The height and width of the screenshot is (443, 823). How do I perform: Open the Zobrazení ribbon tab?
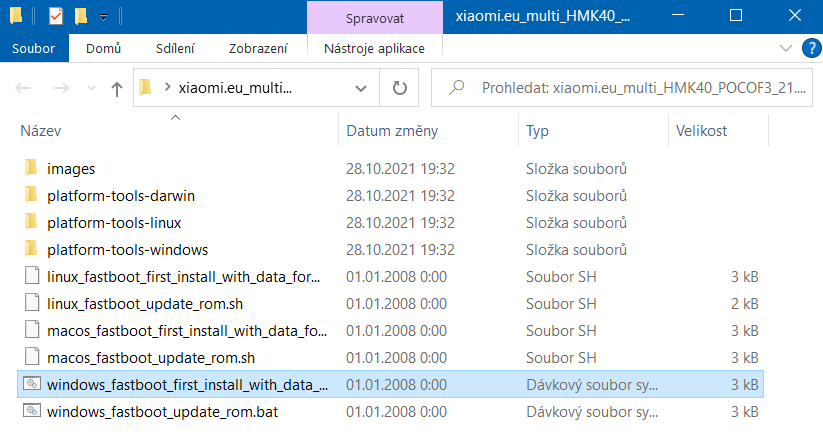point(258,48)
